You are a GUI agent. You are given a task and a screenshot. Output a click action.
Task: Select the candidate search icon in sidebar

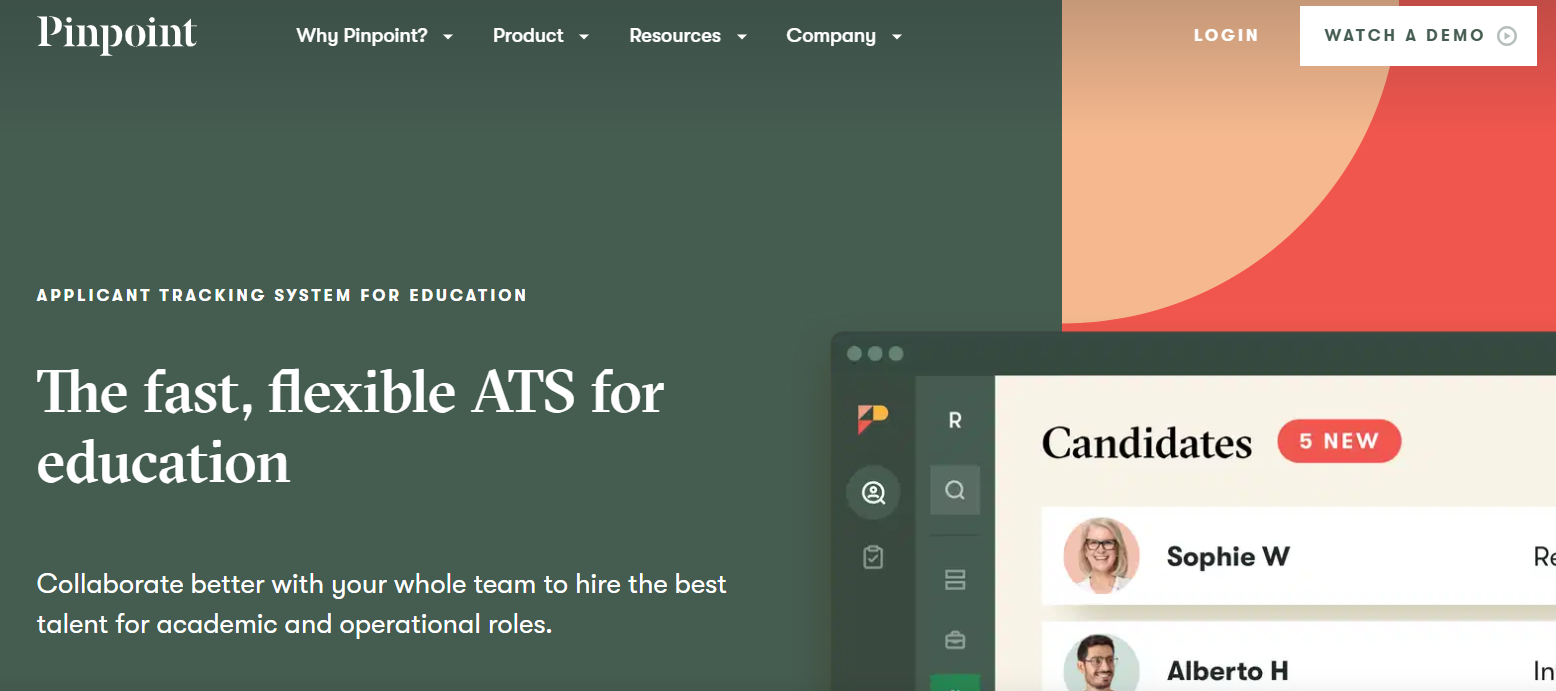pyautogui.click(x=873, y=492)
